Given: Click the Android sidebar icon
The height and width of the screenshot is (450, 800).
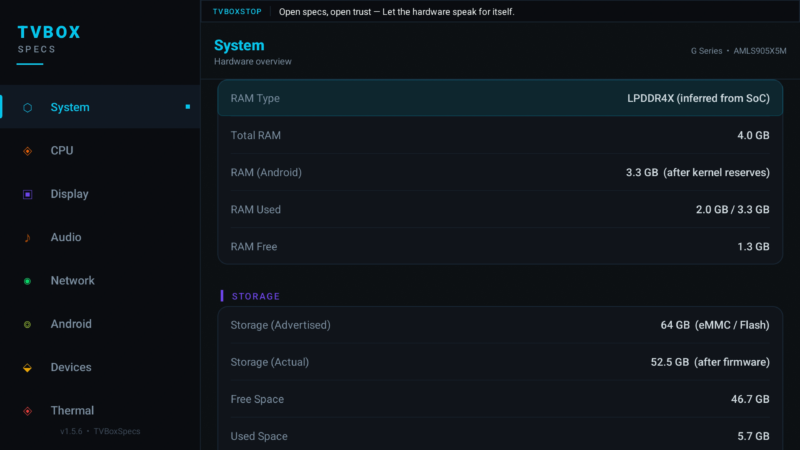Looking at the screenshot, I should [28, 324].
